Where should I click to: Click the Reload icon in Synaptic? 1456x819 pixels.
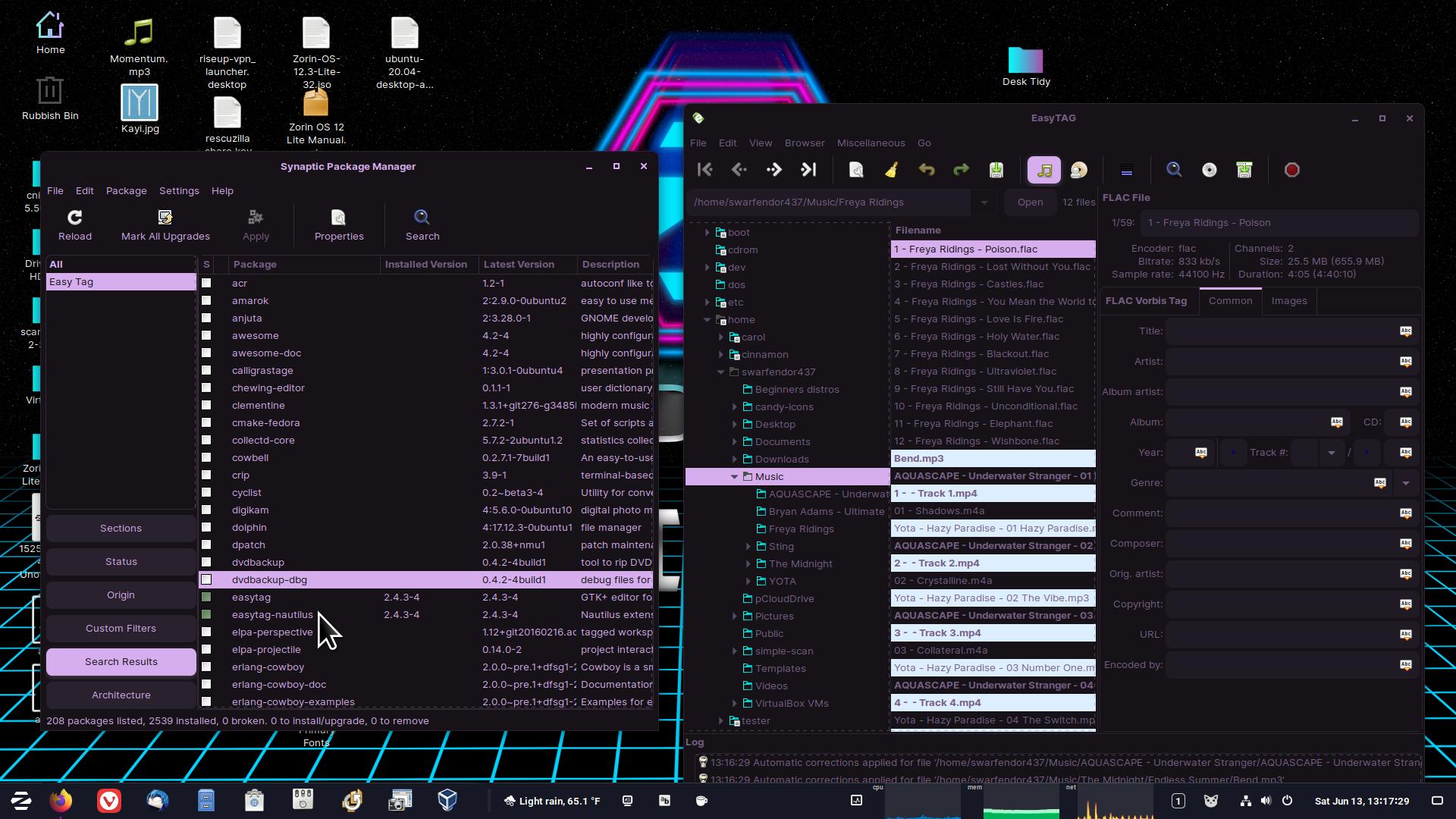(74, 218)
